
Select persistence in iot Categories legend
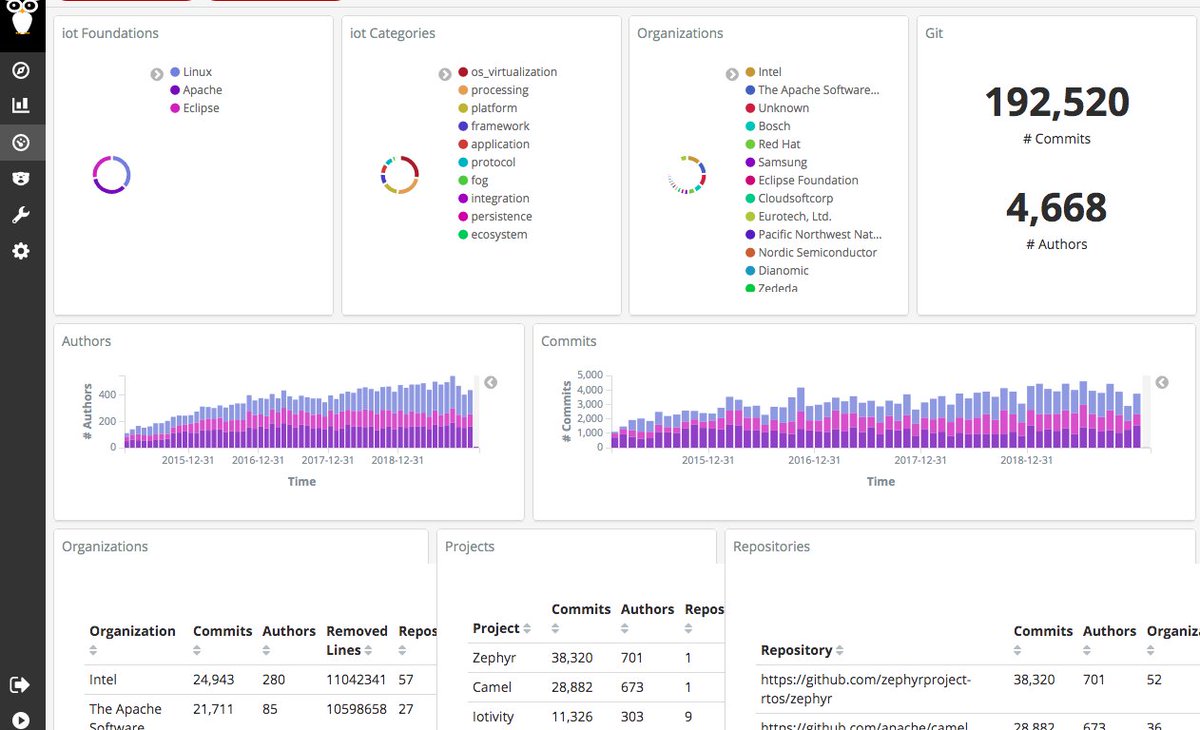click(x=495, y=216)
